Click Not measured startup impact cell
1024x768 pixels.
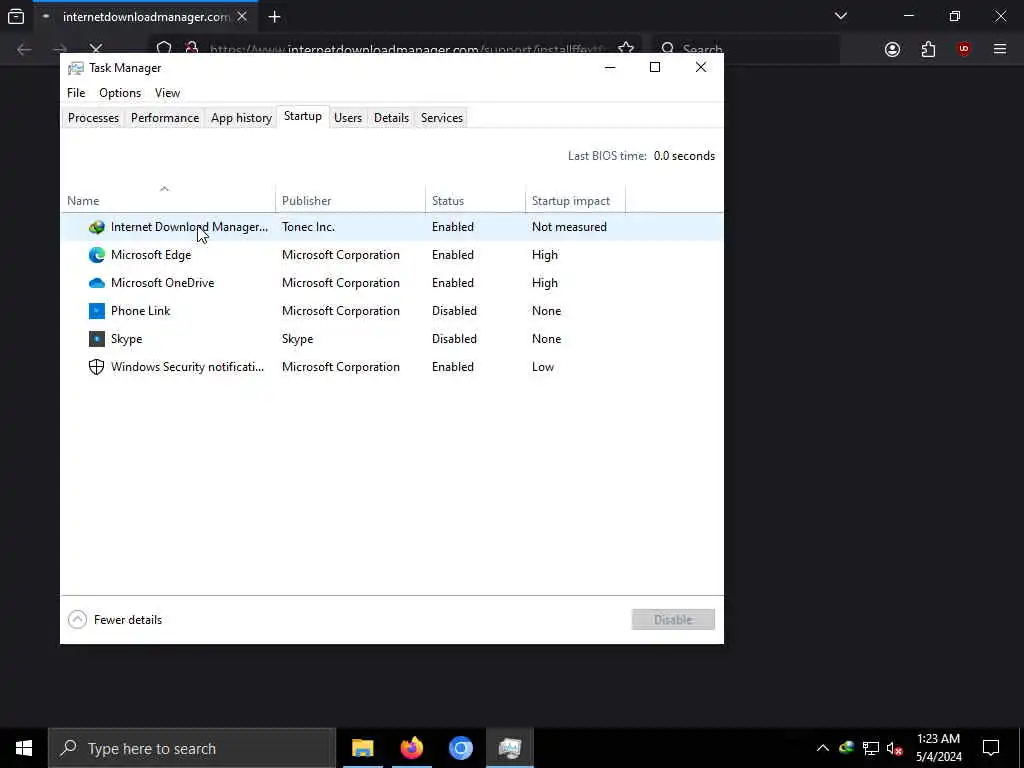pyautogui.click(x=569, y=227)
